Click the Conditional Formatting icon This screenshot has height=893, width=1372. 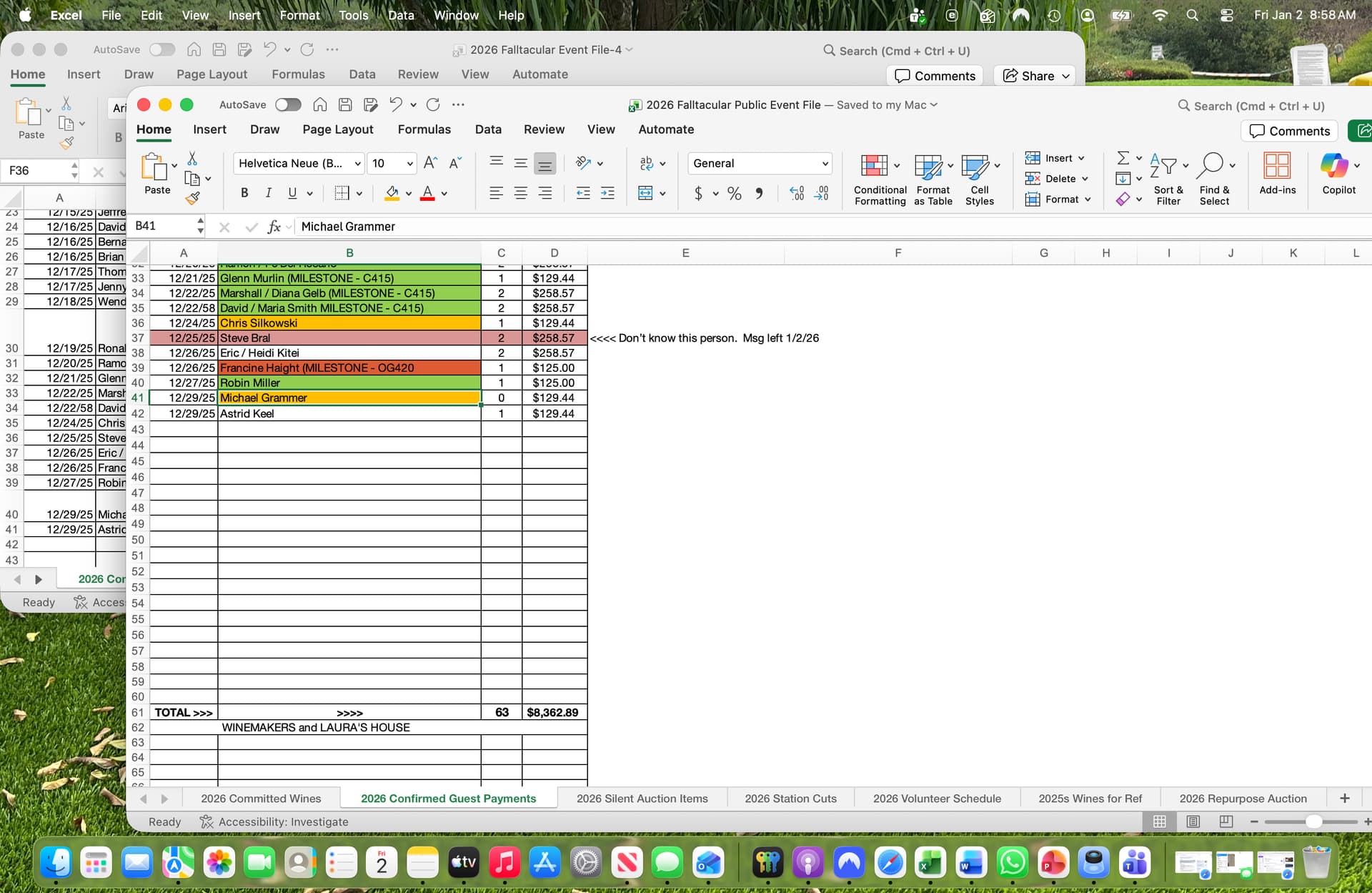pos(873,166)
